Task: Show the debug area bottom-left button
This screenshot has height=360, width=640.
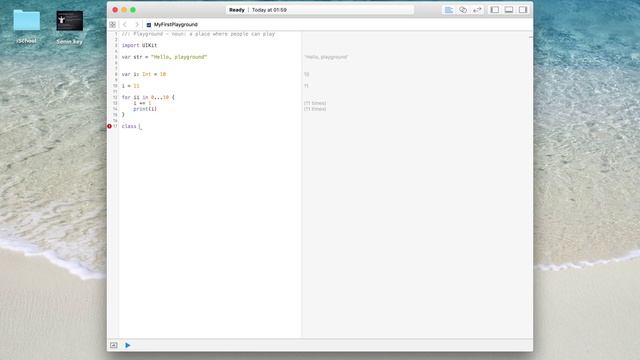Action: [x=113, y=345]
